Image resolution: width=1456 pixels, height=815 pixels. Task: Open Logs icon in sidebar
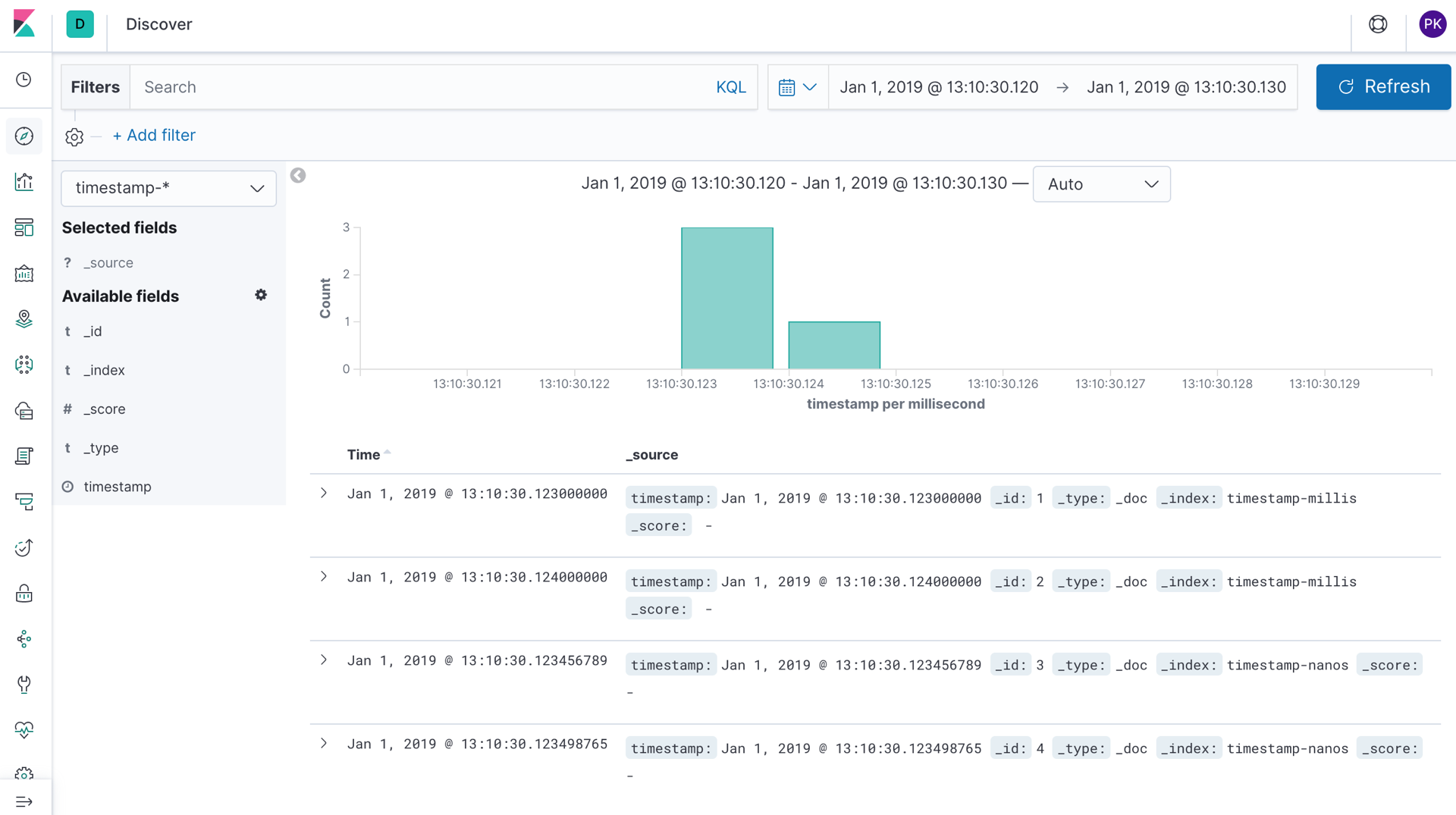pos(24,456)
